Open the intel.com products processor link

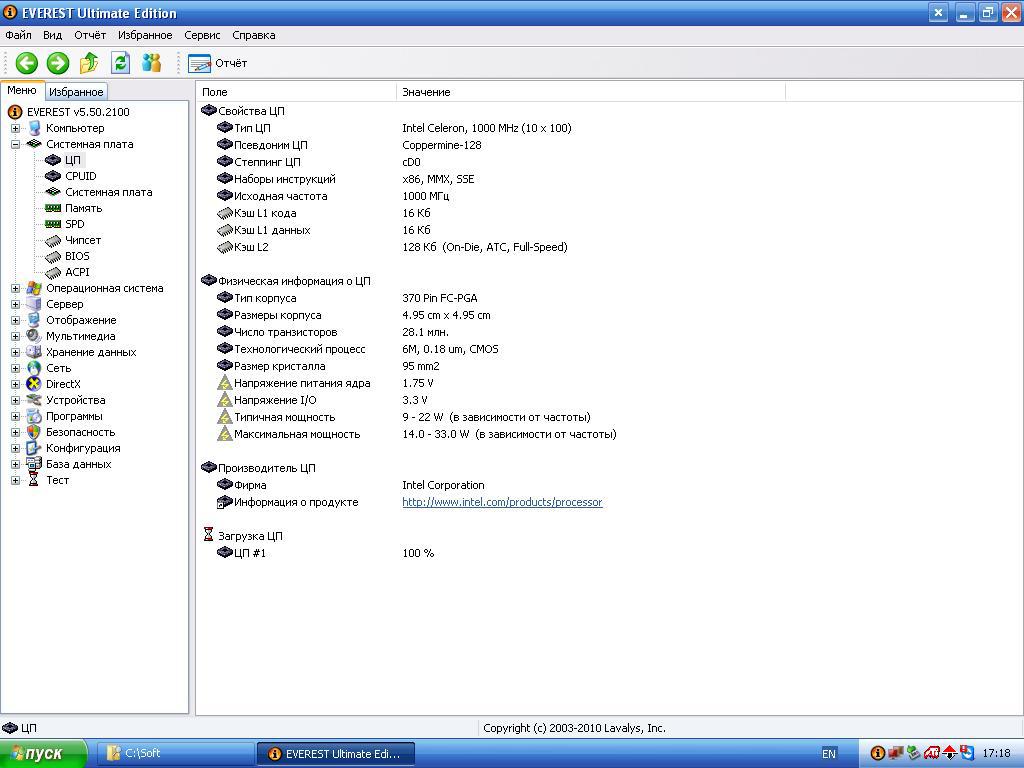coord(502,502)
